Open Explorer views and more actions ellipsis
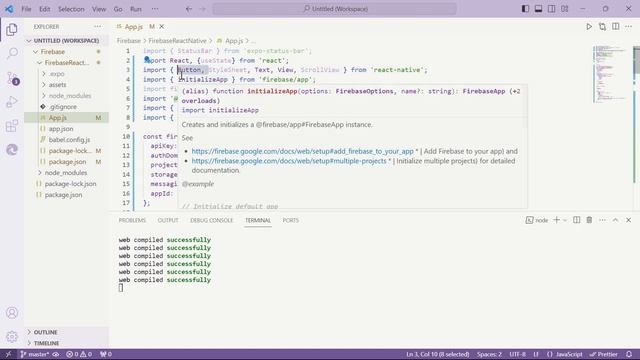 pos(98,27)
